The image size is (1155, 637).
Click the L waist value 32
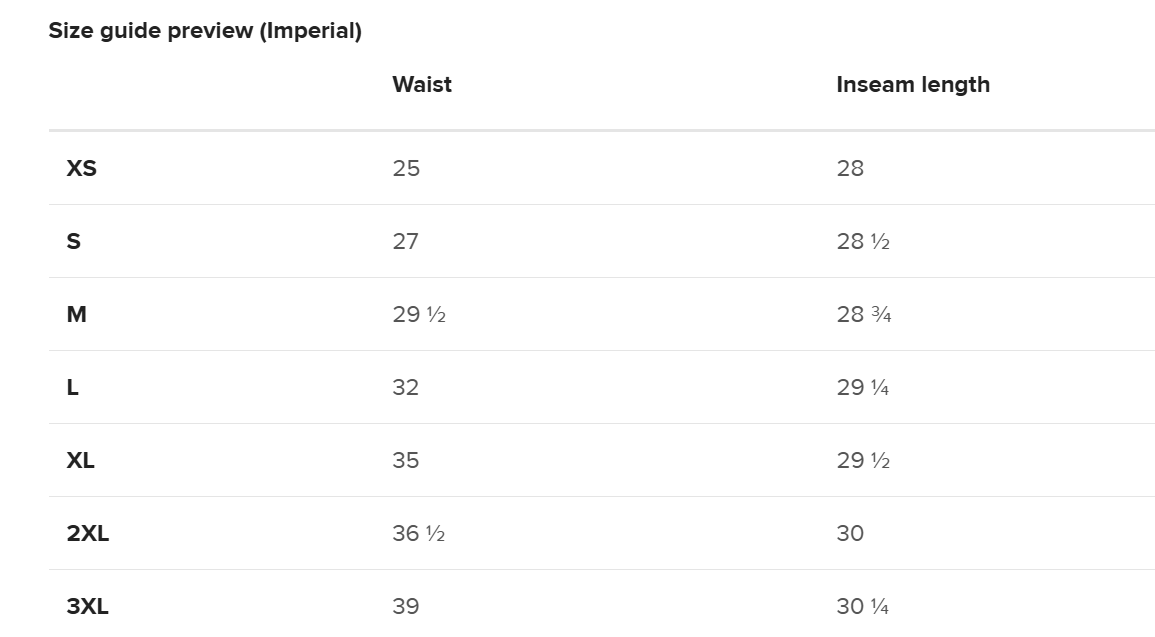[x=405, y=387]
